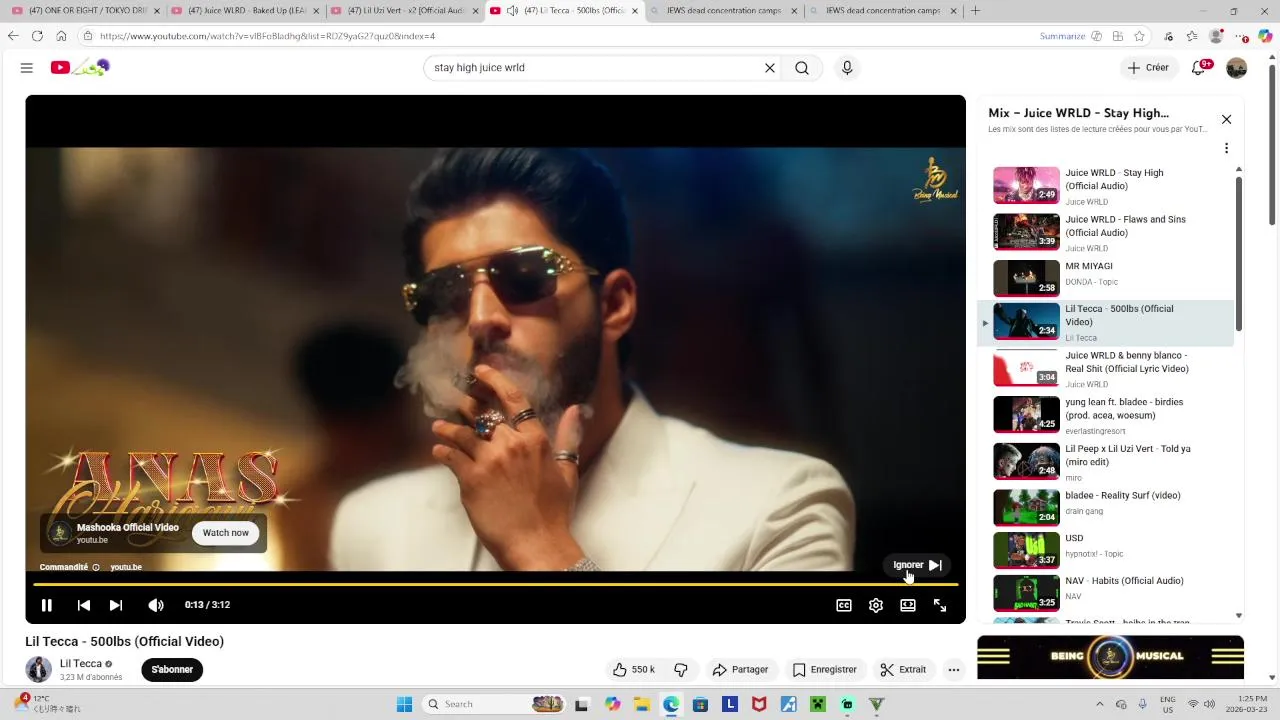Skip to the next video in playlist

(x=116, y=605)
